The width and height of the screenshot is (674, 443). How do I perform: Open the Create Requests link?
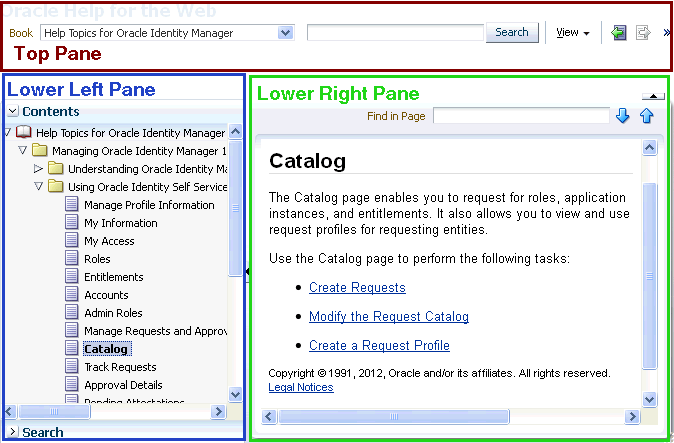357,287
